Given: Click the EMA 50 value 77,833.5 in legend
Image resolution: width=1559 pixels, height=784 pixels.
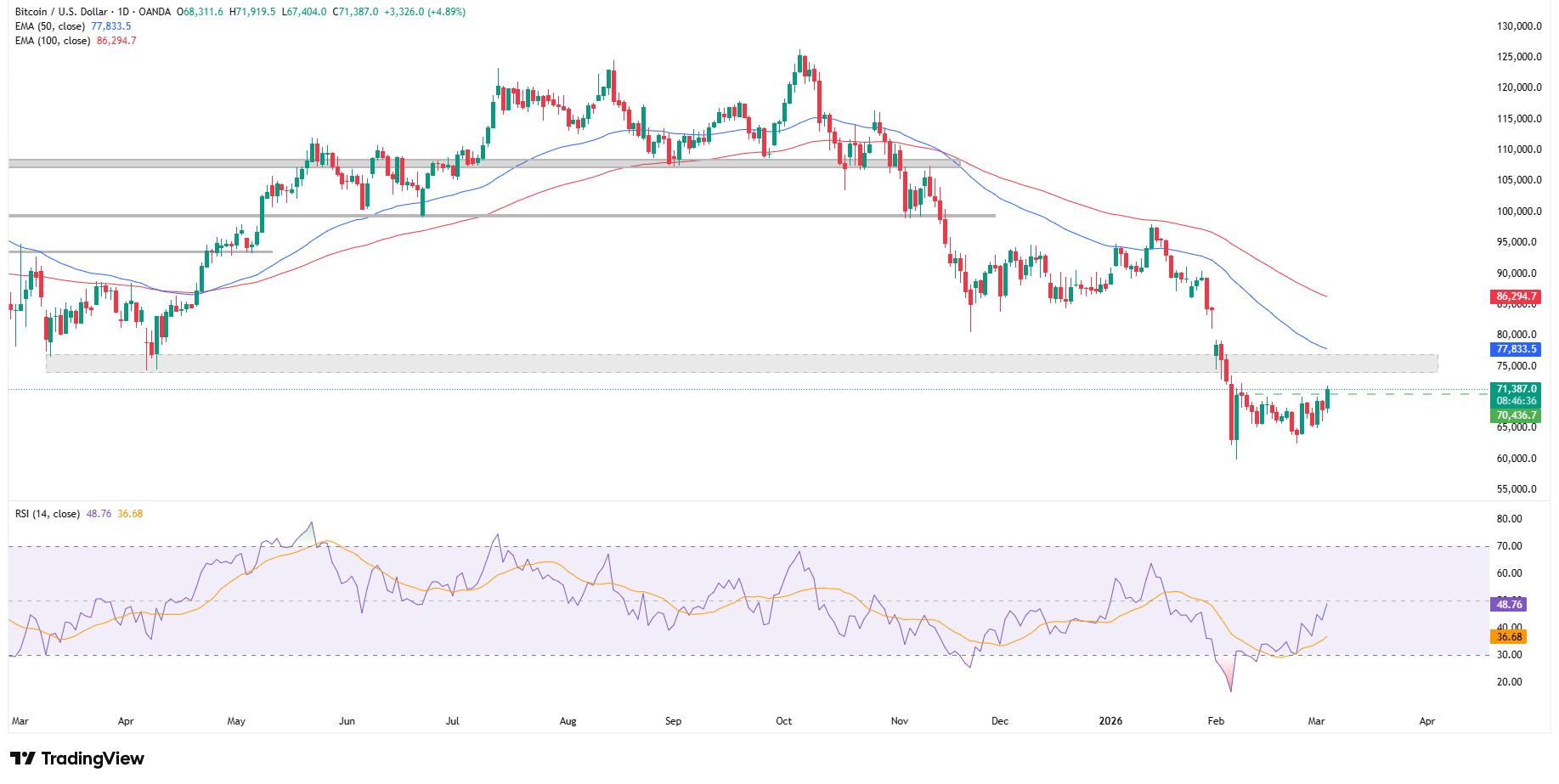Looking at the screenshot, I should tap(111, 26).
